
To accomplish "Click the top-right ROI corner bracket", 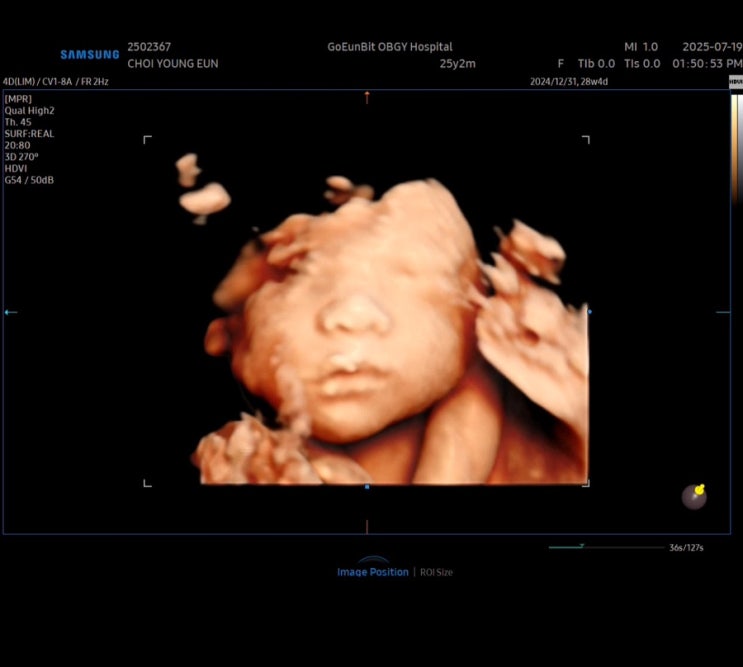I will [x=586, y=140].
